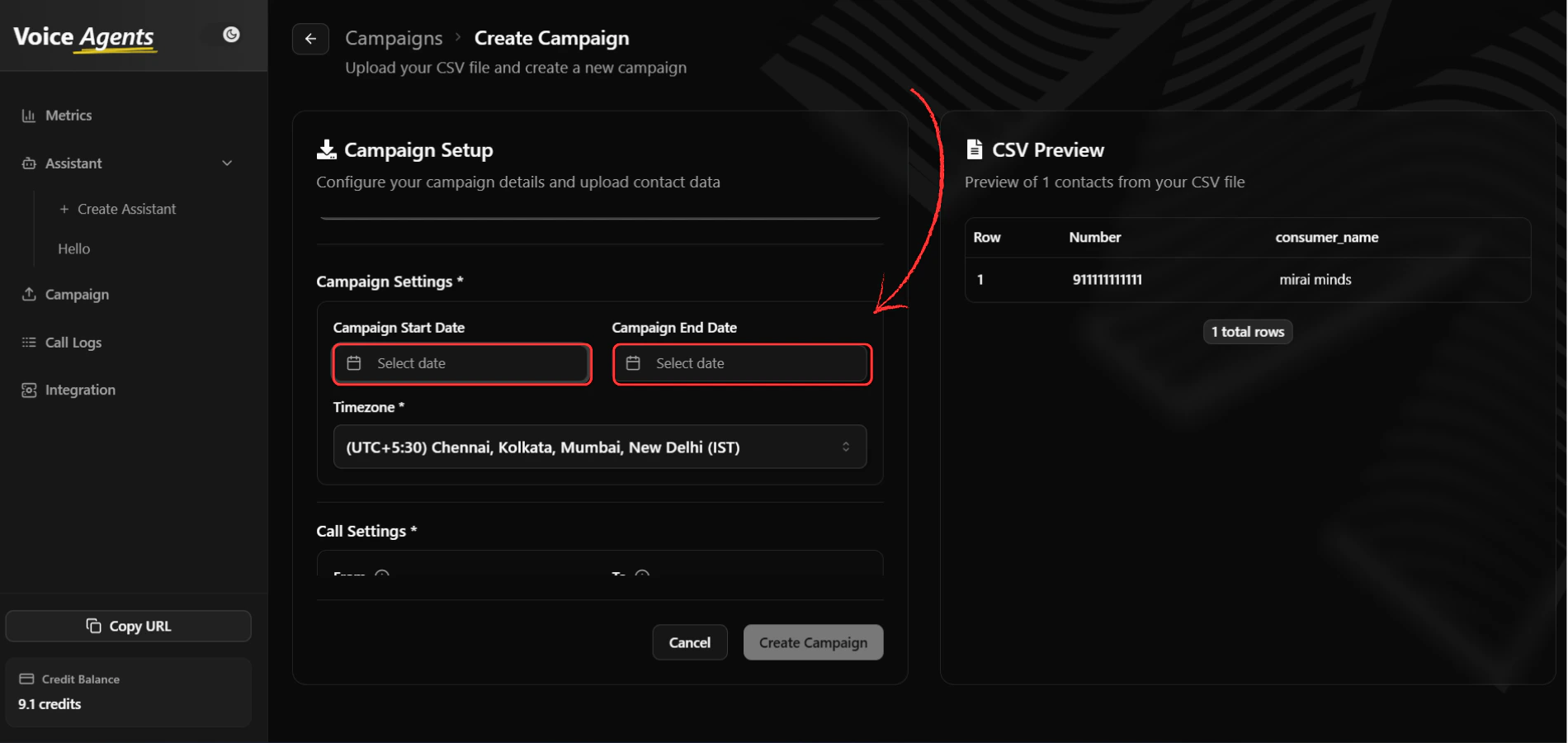Click the Credit Balance card icon
The image size is (1568, 743).
(27, 679)
